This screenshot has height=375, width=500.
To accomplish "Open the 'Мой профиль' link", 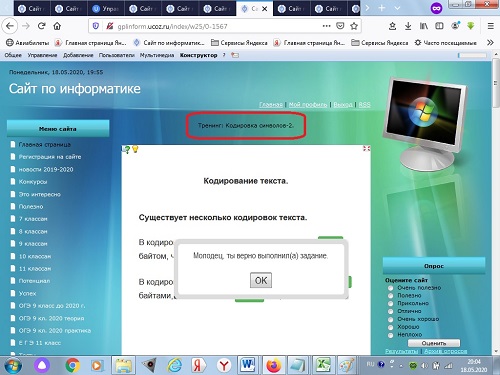I will [308, 105].
